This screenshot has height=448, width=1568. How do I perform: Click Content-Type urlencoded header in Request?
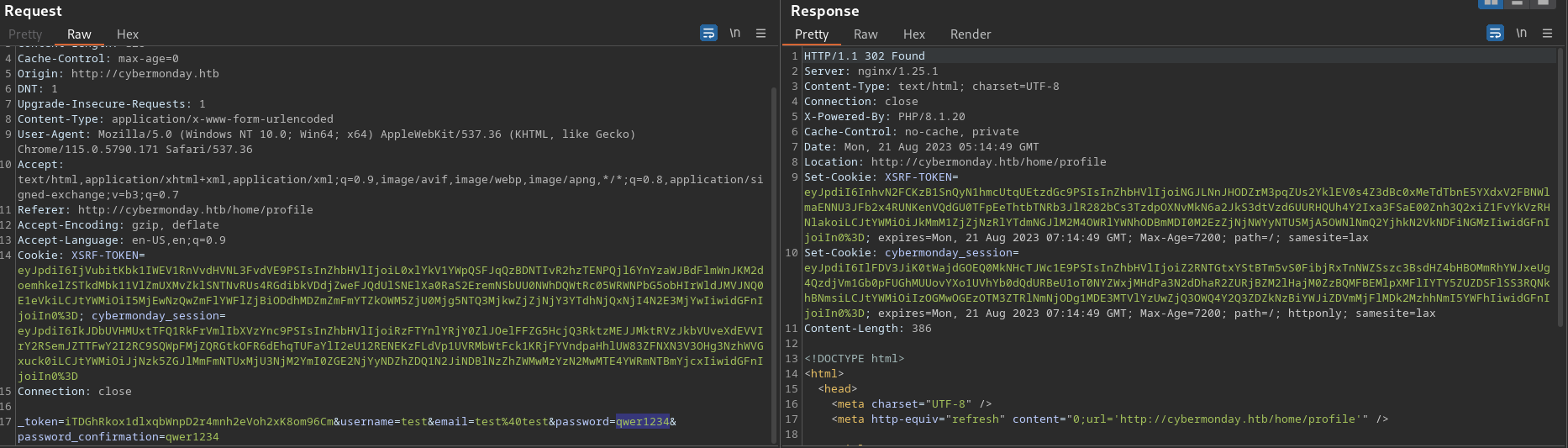pos(176,119)
